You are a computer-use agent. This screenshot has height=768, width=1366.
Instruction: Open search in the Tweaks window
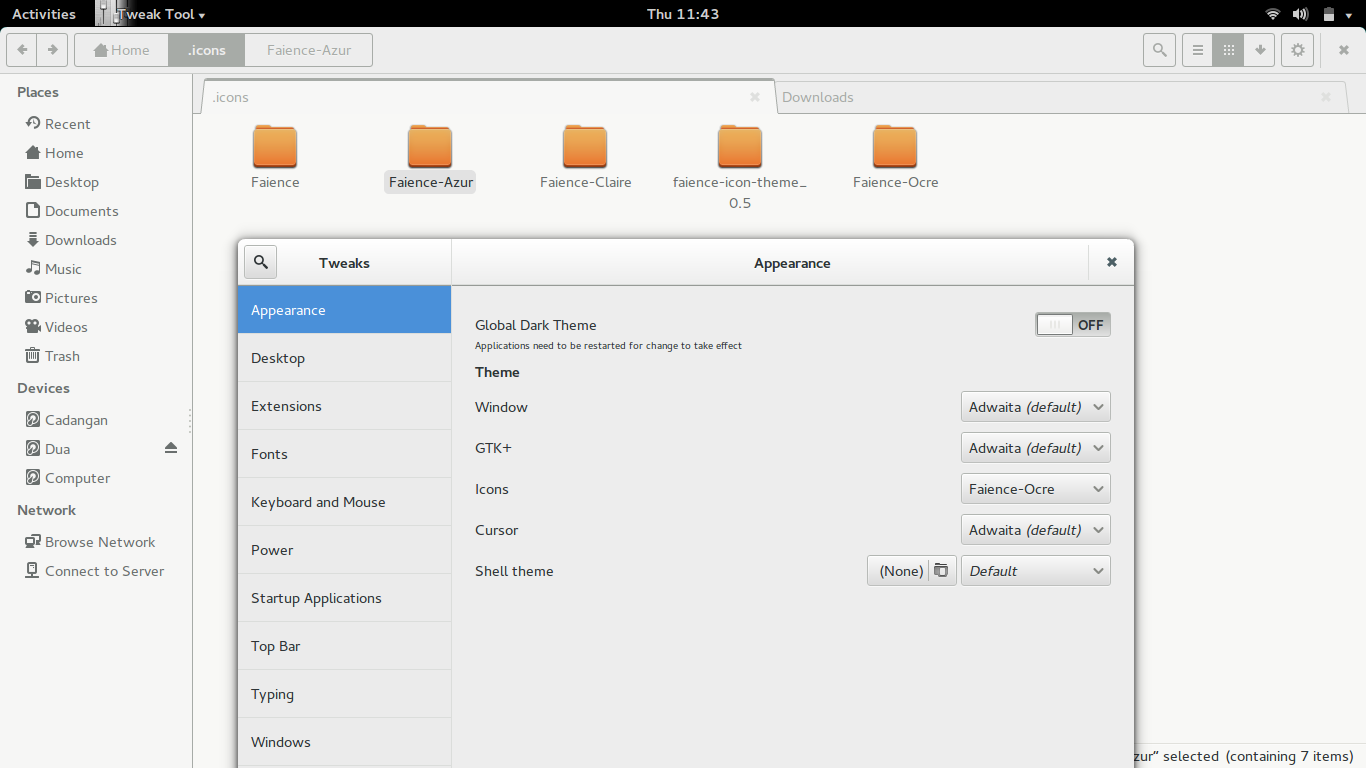click(x=260, y=261)
